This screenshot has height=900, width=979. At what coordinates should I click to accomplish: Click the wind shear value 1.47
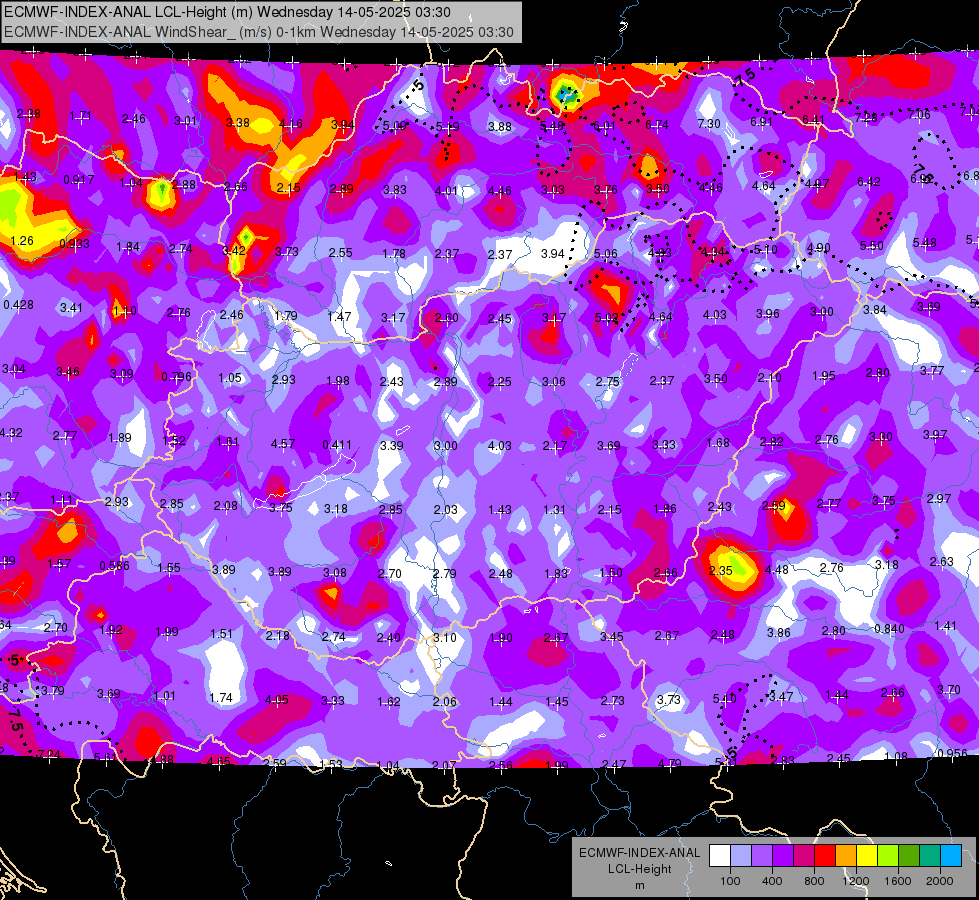pos(339,317)
